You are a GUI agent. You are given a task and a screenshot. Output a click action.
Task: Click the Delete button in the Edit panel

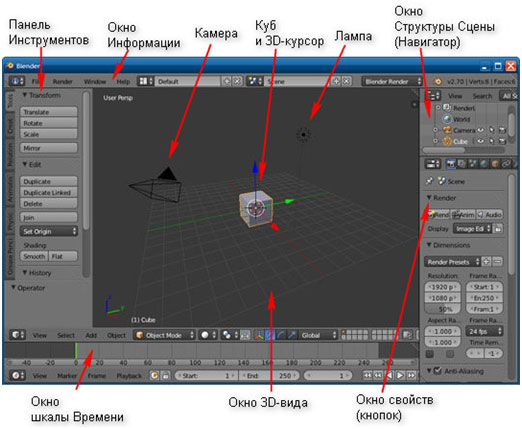(x=49, y=203)
